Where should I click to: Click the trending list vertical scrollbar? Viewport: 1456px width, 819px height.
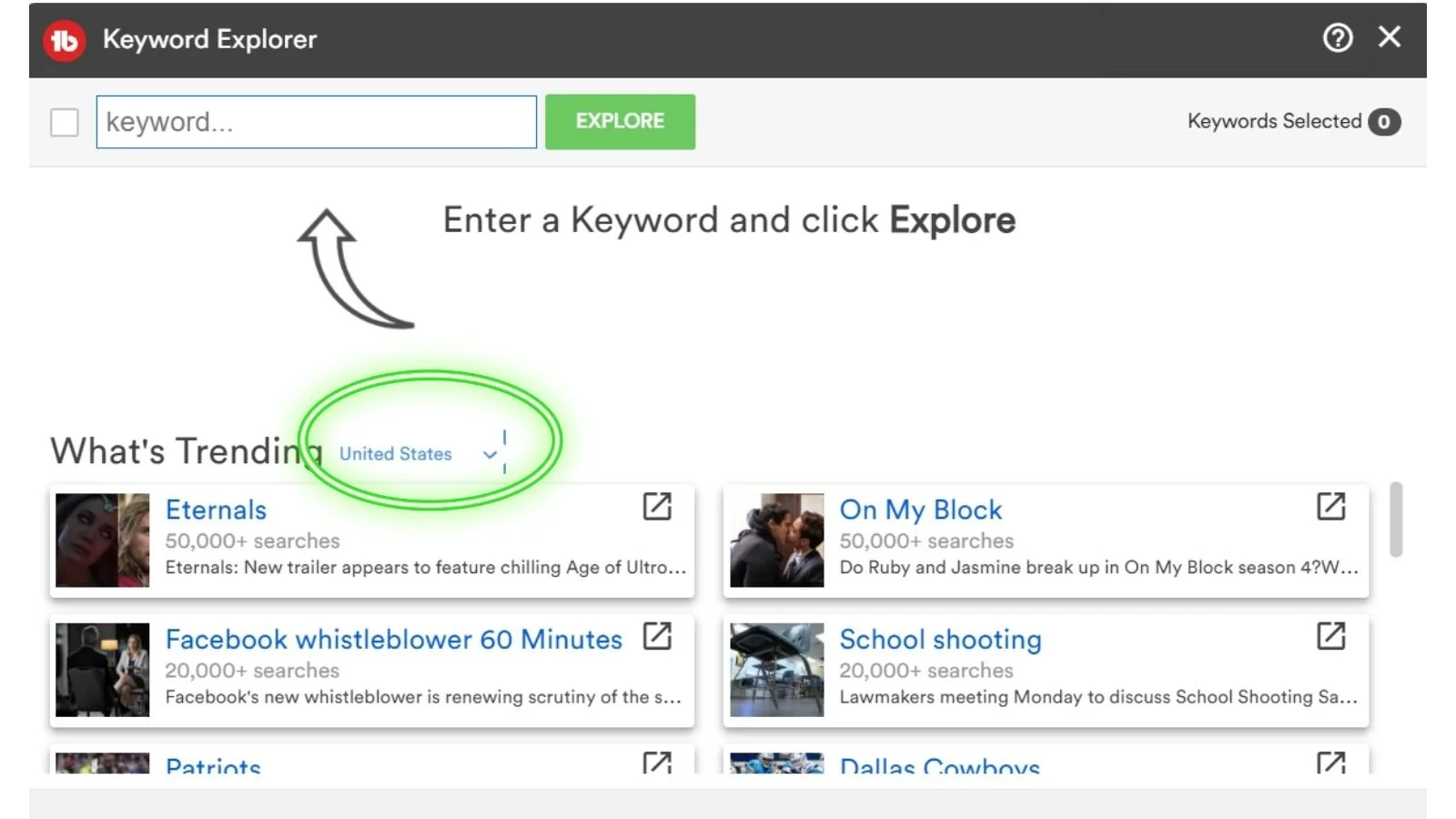click(1396, 520)
